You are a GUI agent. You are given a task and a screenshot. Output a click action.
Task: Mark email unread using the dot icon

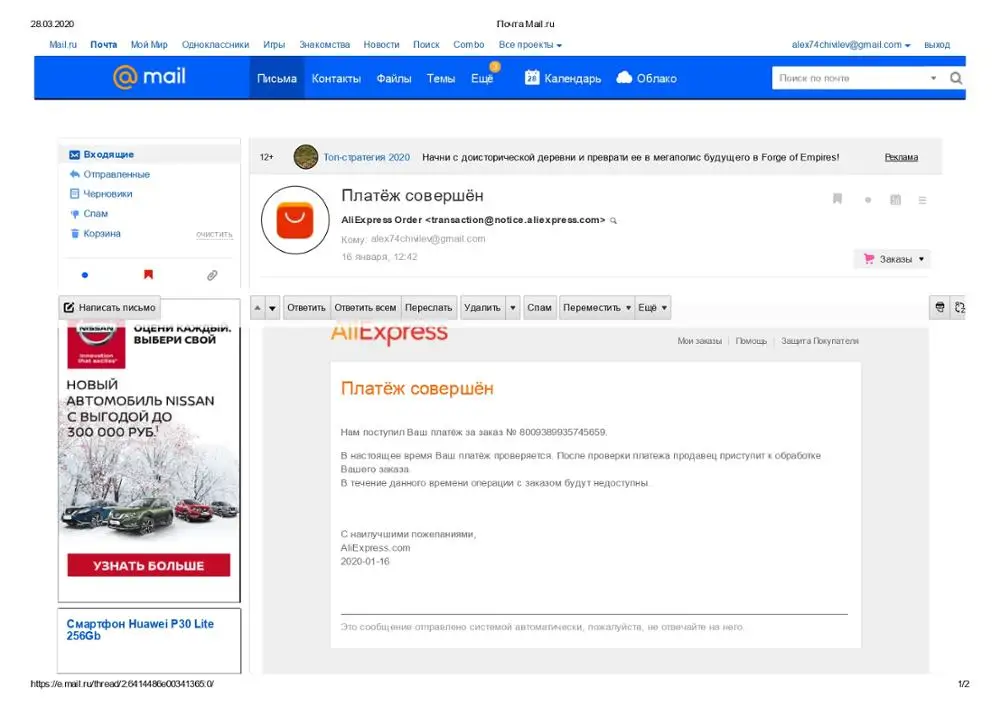[x=867, y=200]
